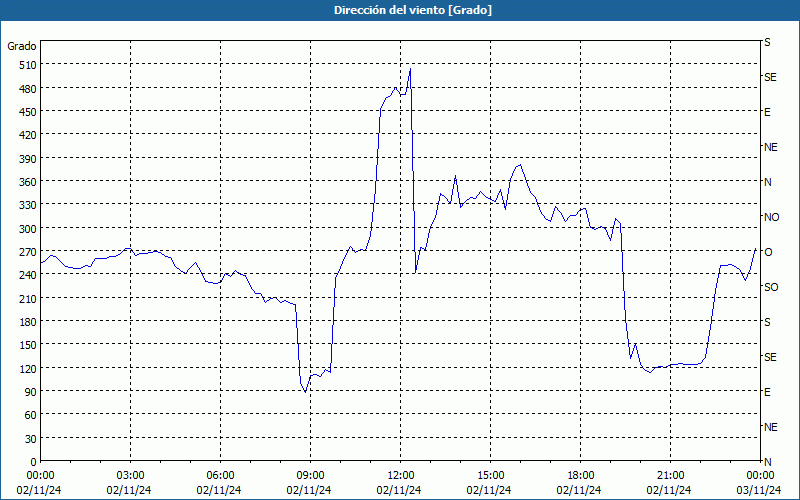Screen dimensions: 800x500
Task: Click the 270 tick label
Action: (x=28, y=252)
